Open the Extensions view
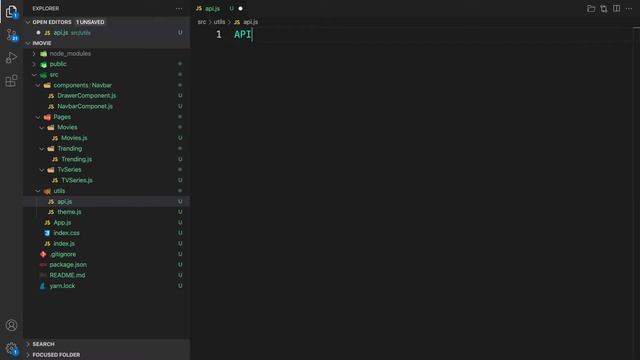This screenshot has height=360, width=640. [11, 80]
